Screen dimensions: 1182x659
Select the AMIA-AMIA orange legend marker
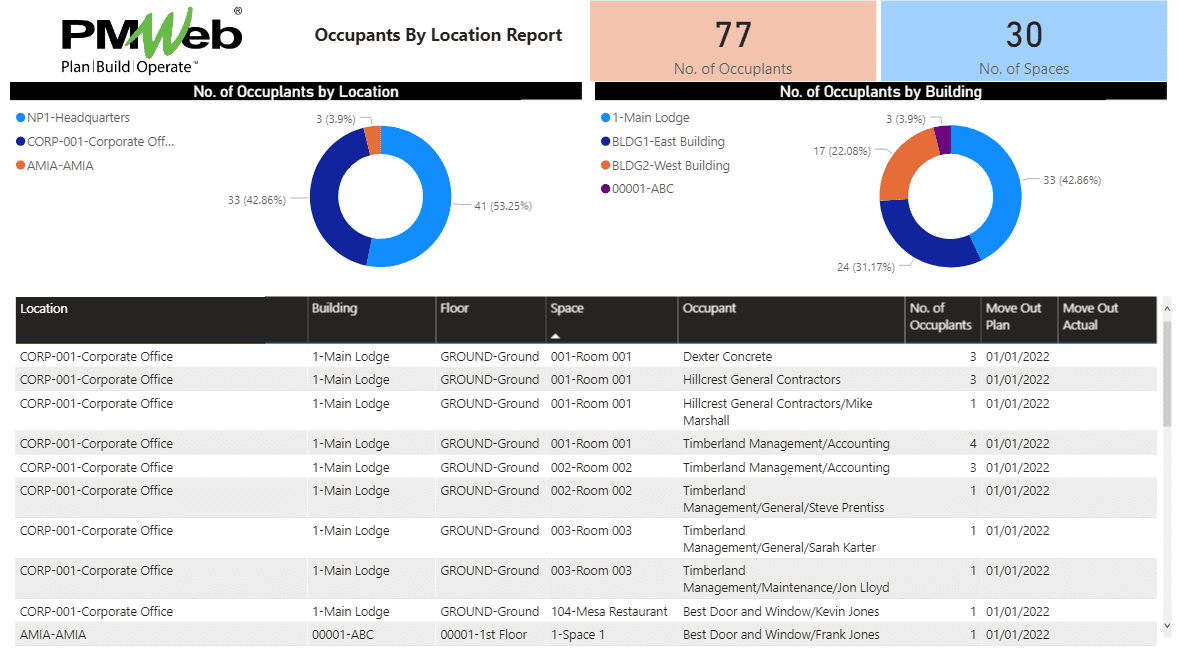(21, 166)
